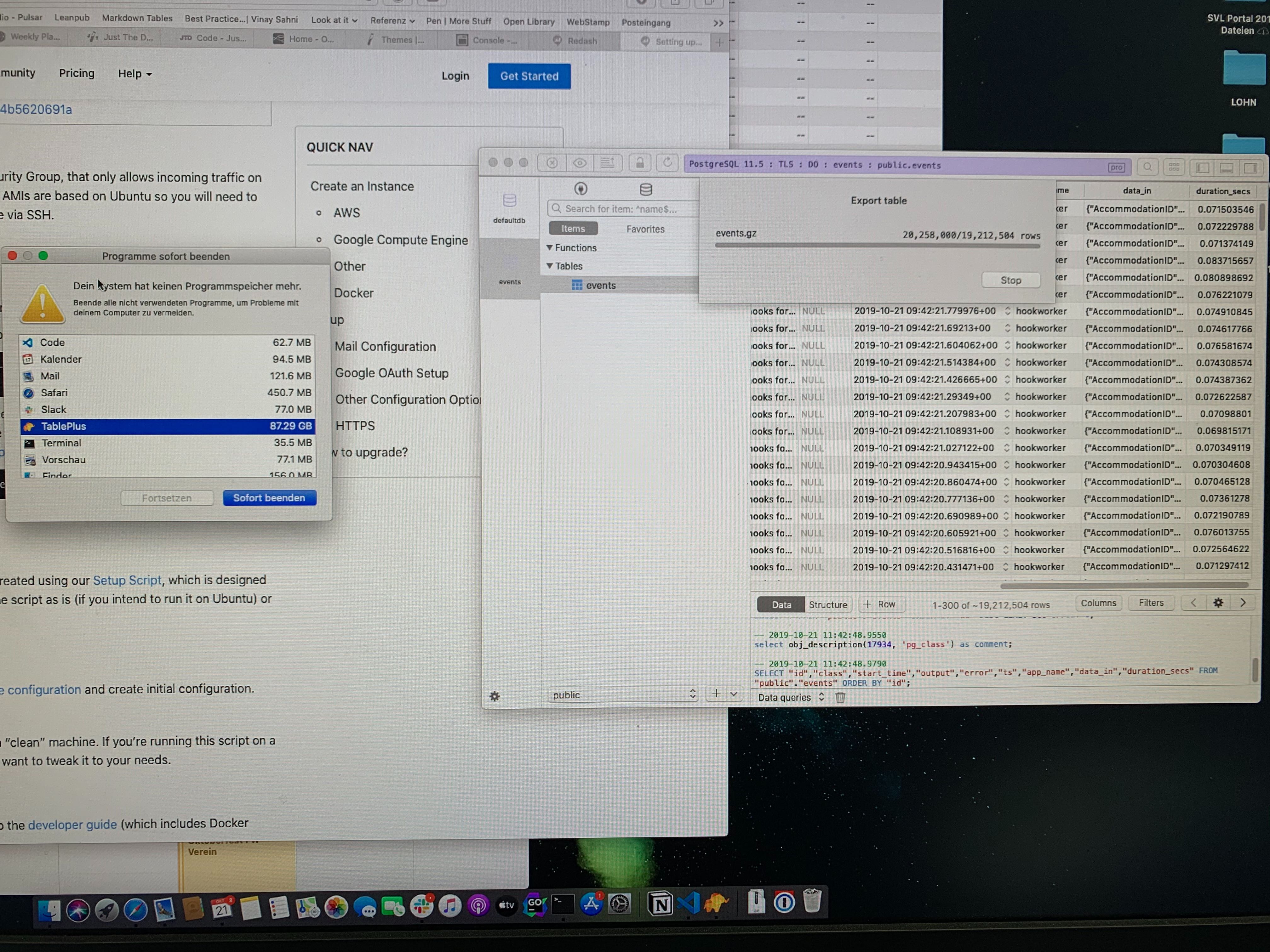1270x952 pixels.
Task: Open table settings via gear icon near pagination arrows
Action: pyautogui.click(x=1218, y=603)
